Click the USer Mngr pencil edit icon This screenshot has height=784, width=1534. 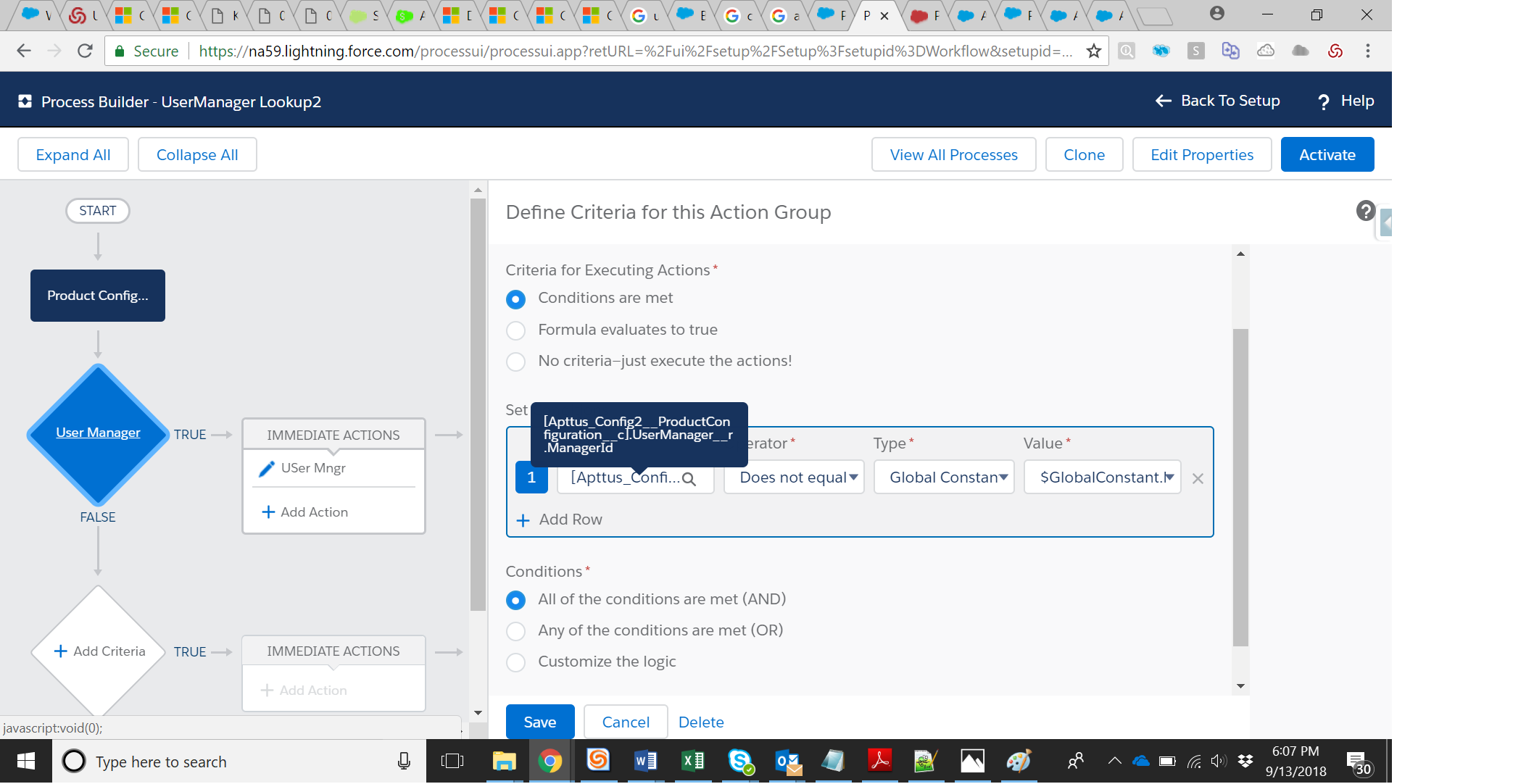click(x=267, y=469)
